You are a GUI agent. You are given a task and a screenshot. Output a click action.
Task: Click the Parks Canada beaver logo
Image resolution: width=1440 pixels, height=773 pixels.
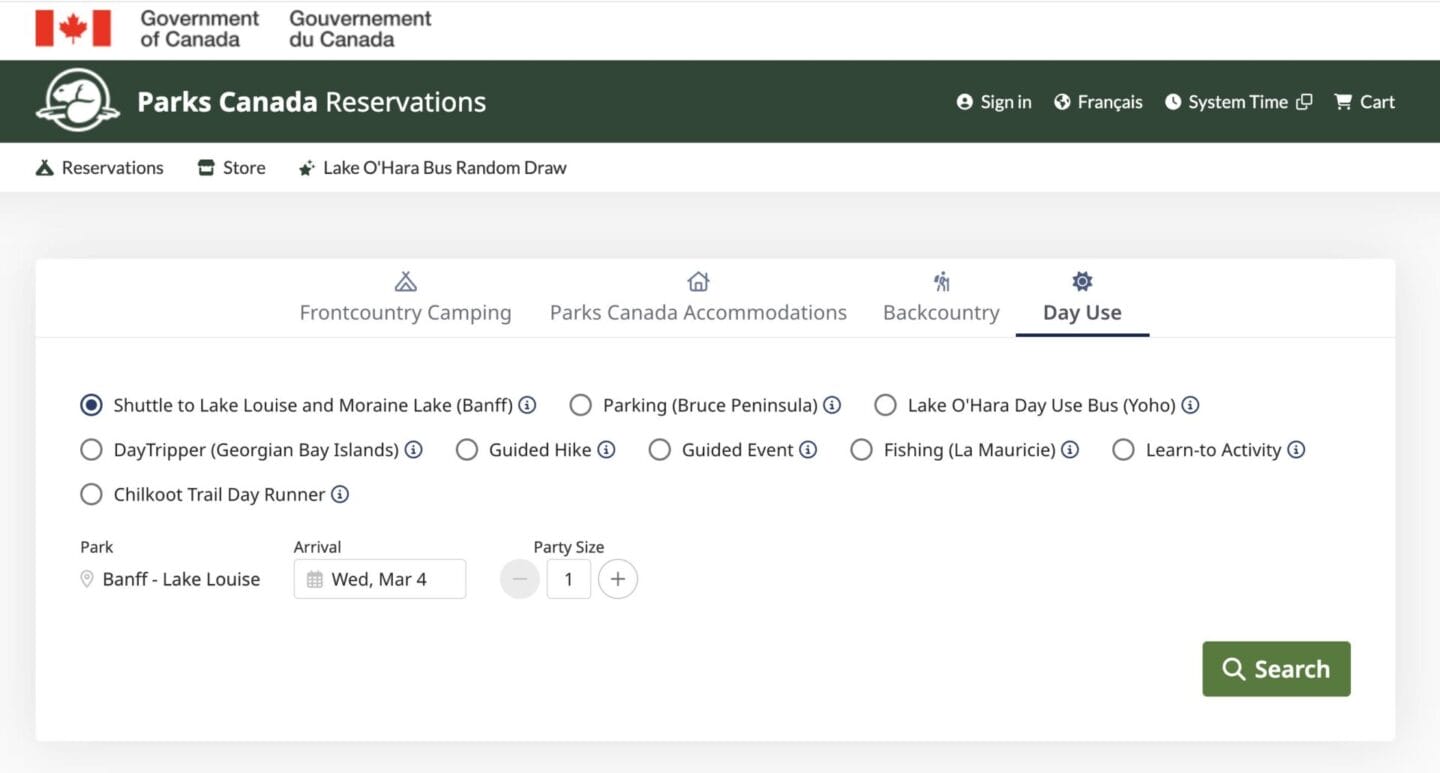tap(78, 101)
